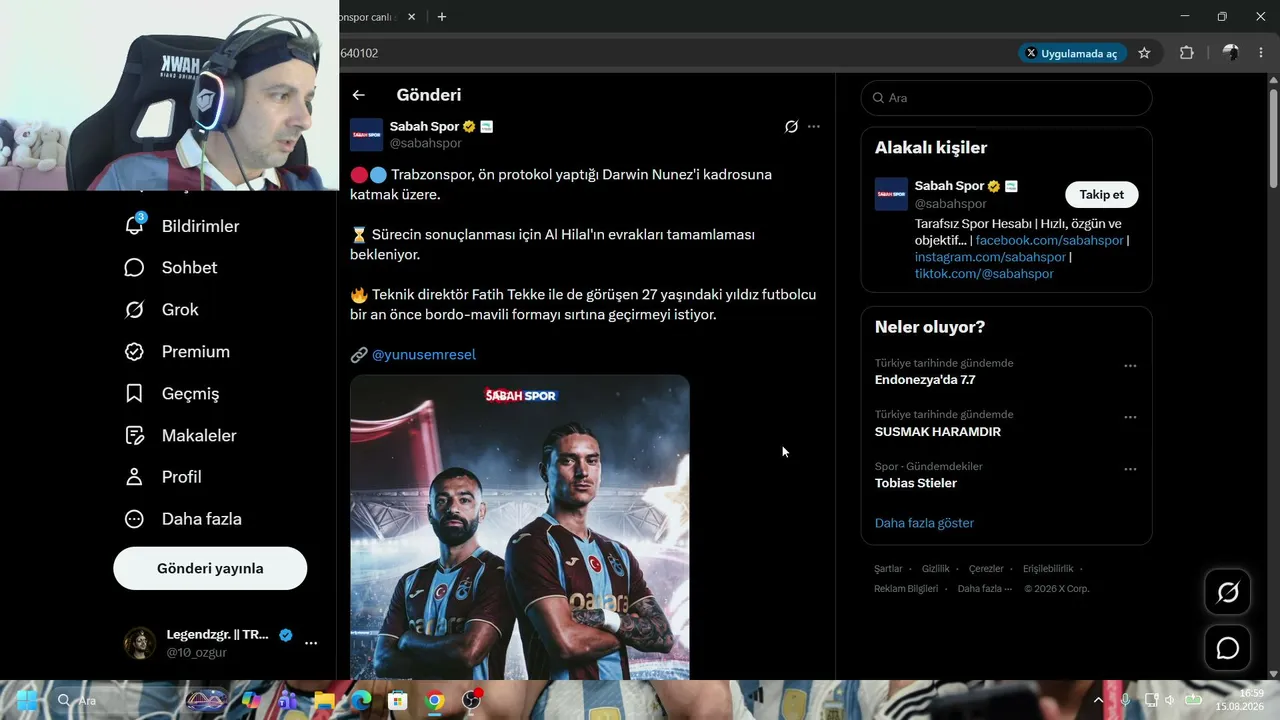
Task: Click the Ara search field on X
Action: tap(1006, 98)
